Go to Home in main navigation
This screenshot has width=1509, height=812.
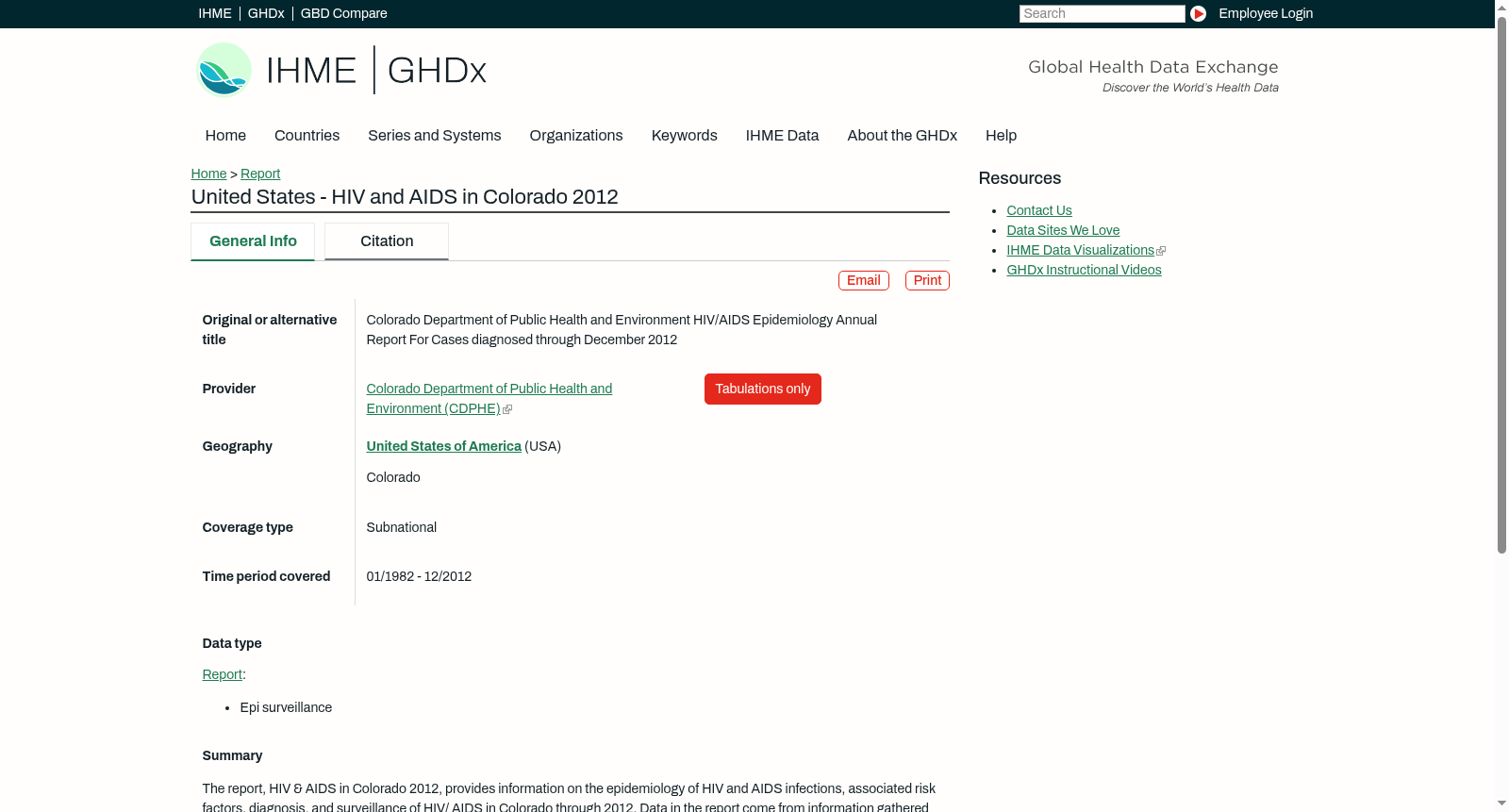[x=225, y=135]
